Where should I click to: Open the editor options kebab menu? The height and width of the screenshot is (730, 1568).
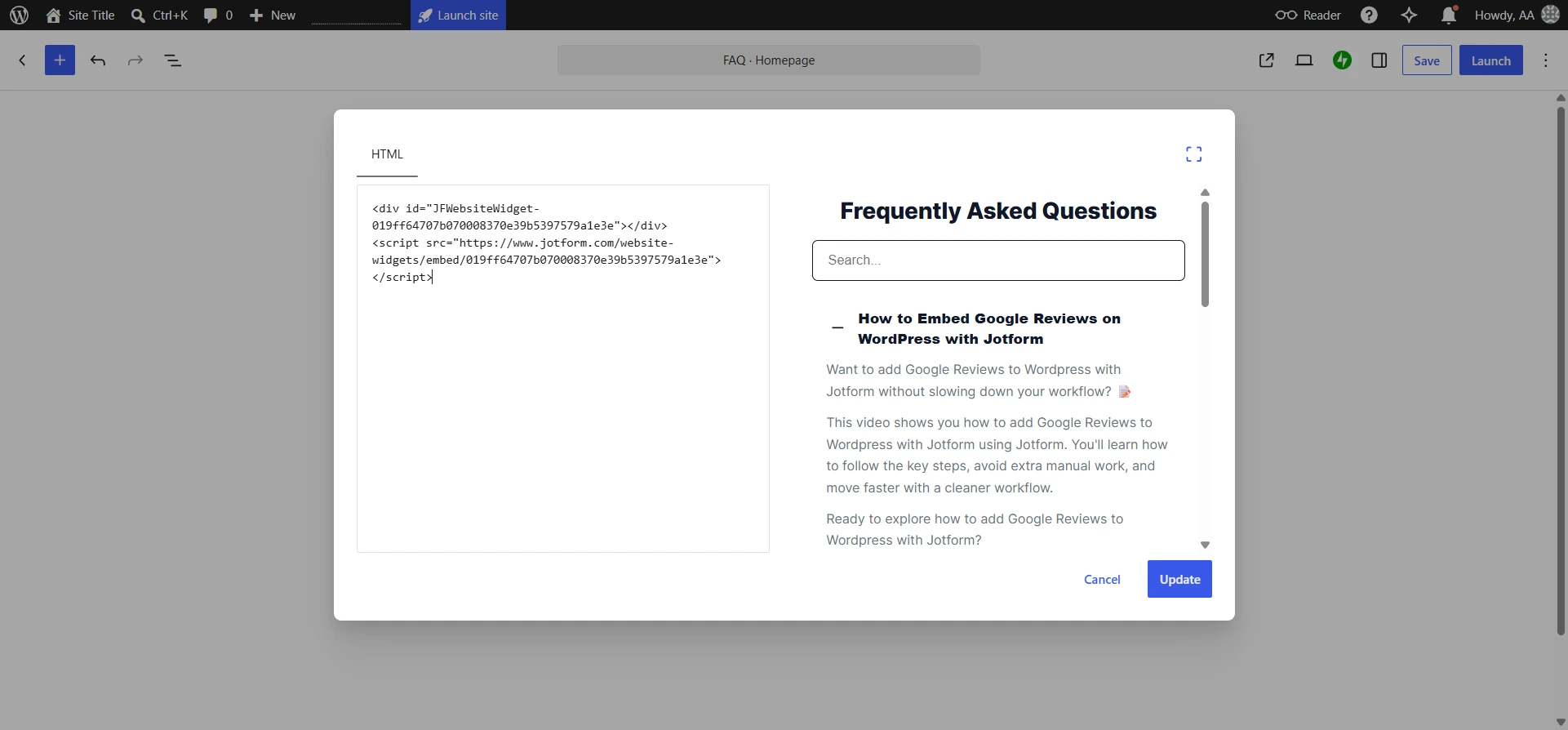1546,60
